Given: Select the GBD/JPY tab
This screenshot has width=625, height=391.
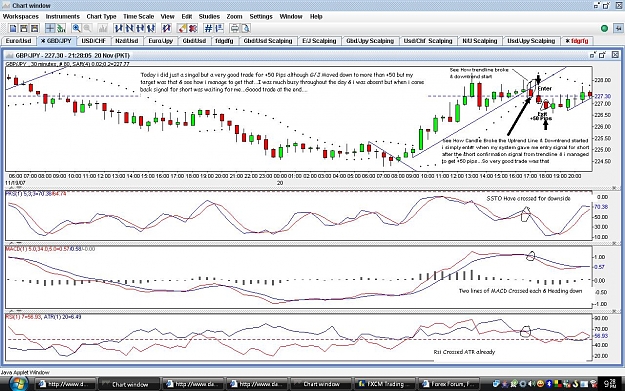Looking at the screenshot, I should coord(56,41).
